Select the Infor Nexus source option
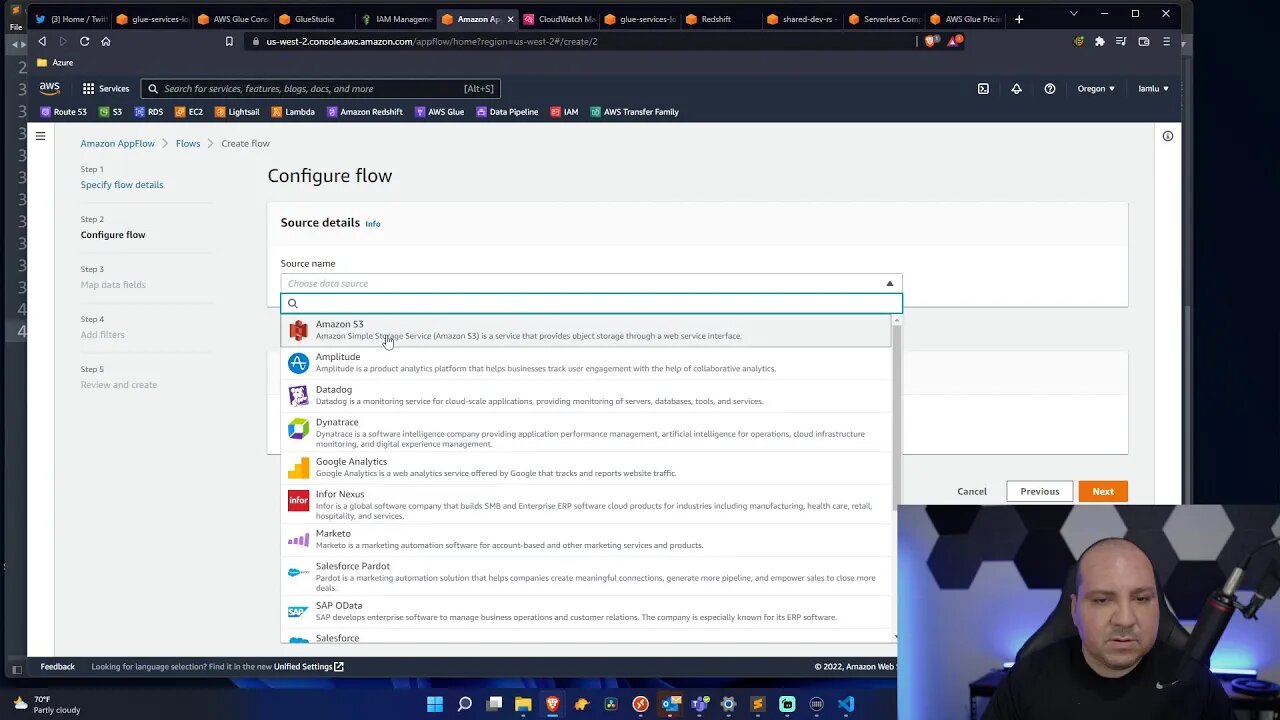Viewport: 1280px width, 720px height. (x=586, y=505)
